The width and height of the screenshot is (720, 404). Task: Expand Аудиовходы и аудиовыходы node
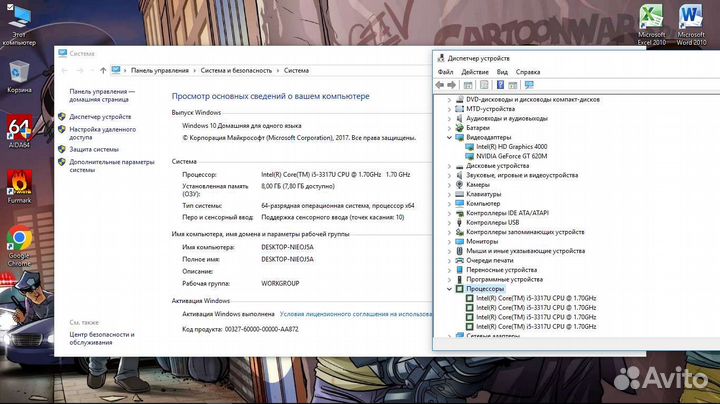pyautogui.click(x=450, y=118)
